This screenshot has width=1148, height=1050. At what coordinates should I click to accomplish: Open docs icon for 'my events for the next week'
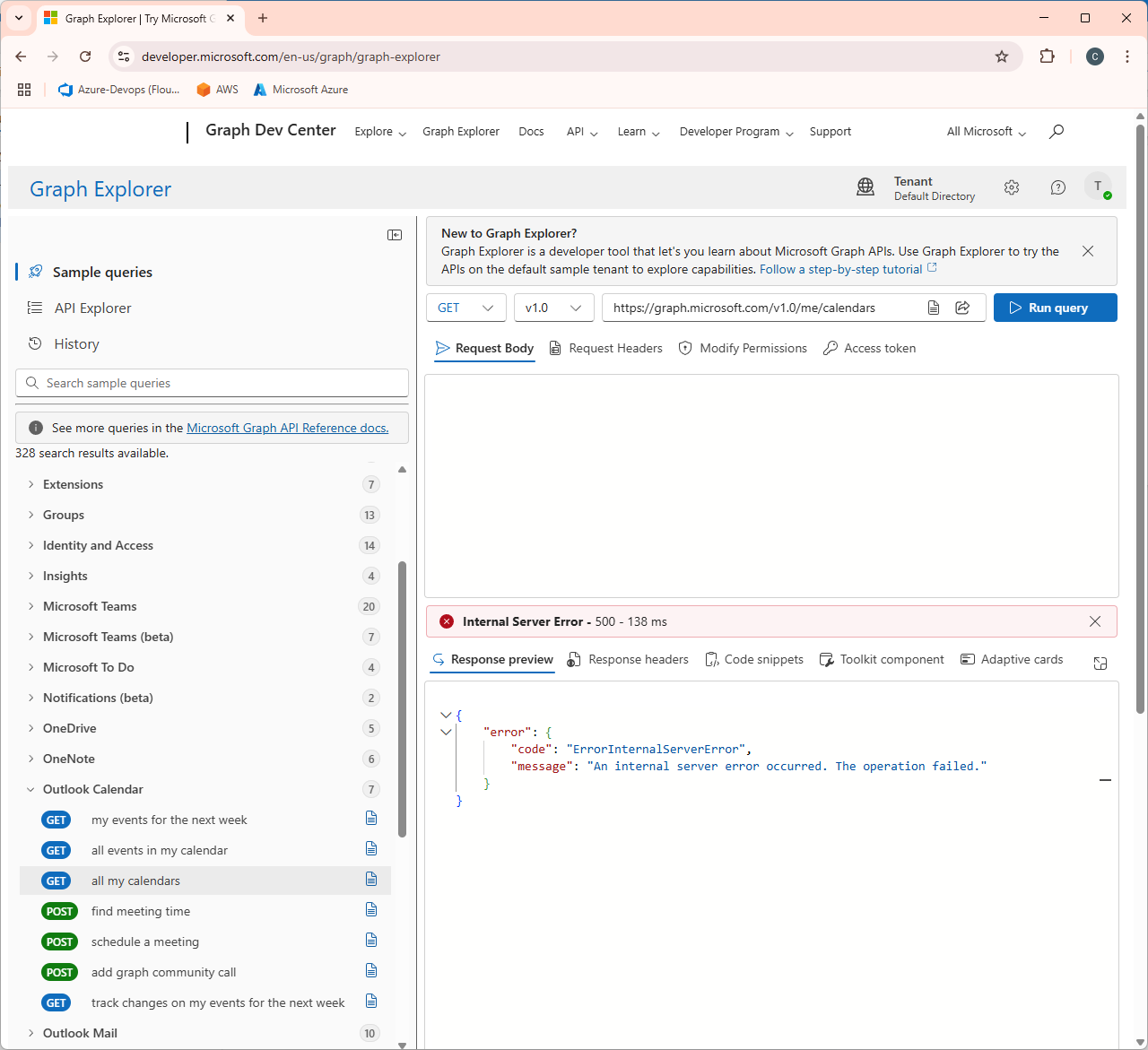(x=371, y=818)
